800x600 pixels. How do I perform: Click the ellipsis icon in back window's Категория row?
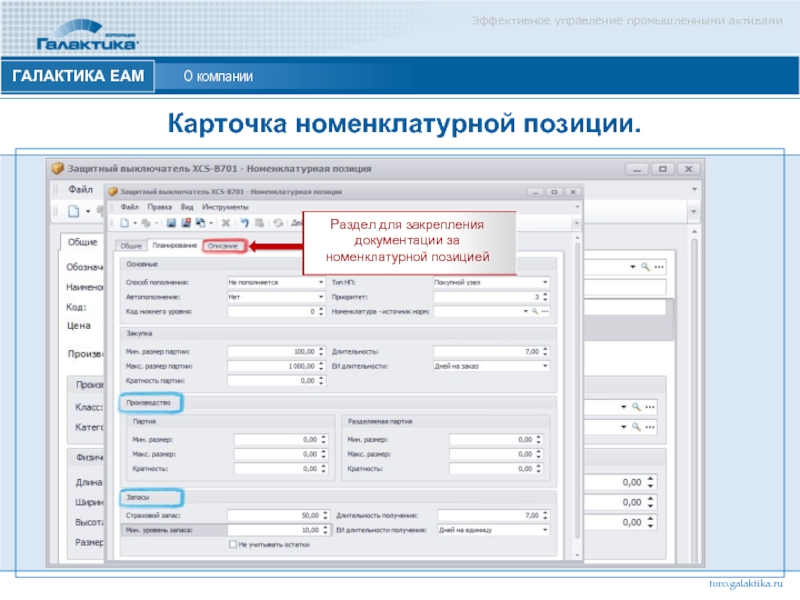[650, 427]
